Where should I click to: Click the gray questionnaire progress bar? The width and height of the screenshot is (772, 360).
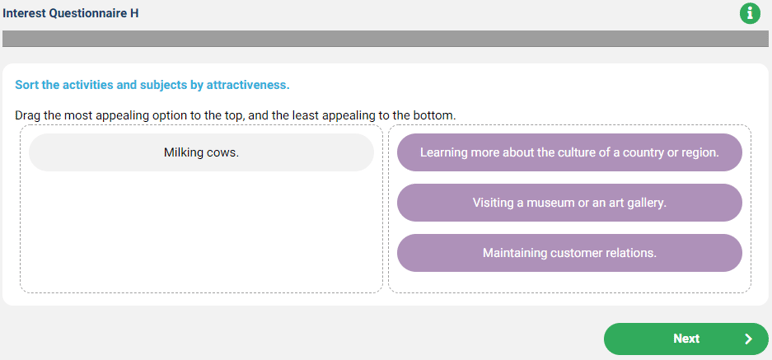386,39
